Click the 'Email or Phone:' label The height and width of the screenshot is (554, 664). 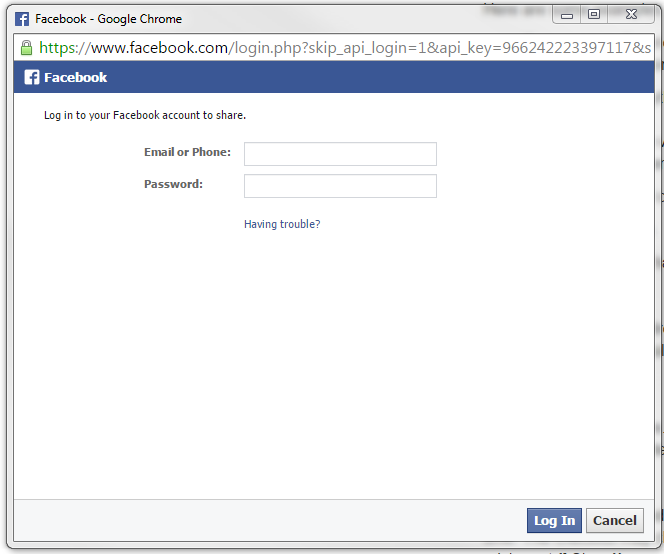(x=187, y=152)
